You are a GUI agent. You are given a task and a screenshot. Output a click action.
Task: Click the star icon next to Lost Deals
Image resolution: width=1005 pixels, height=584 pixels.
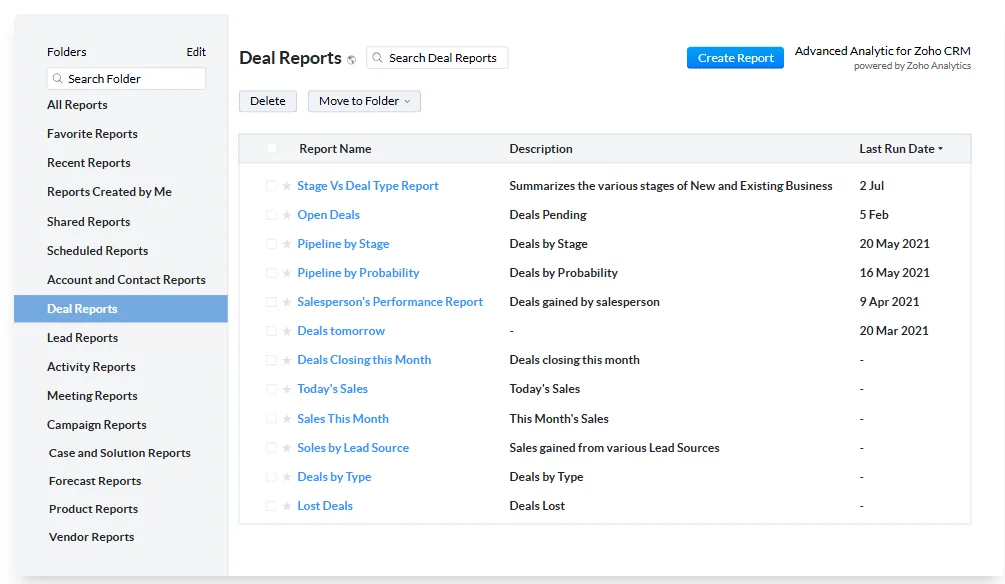tap(286, 505)
